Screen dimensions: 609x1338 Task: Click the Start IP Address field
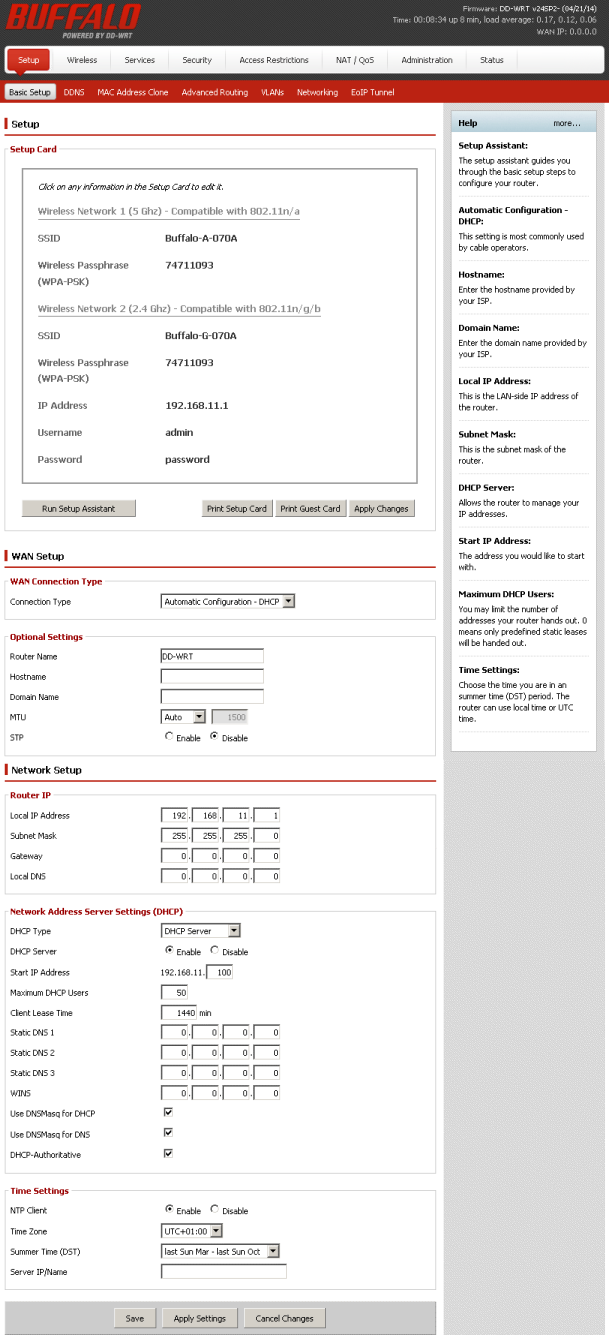click(221, 972)
